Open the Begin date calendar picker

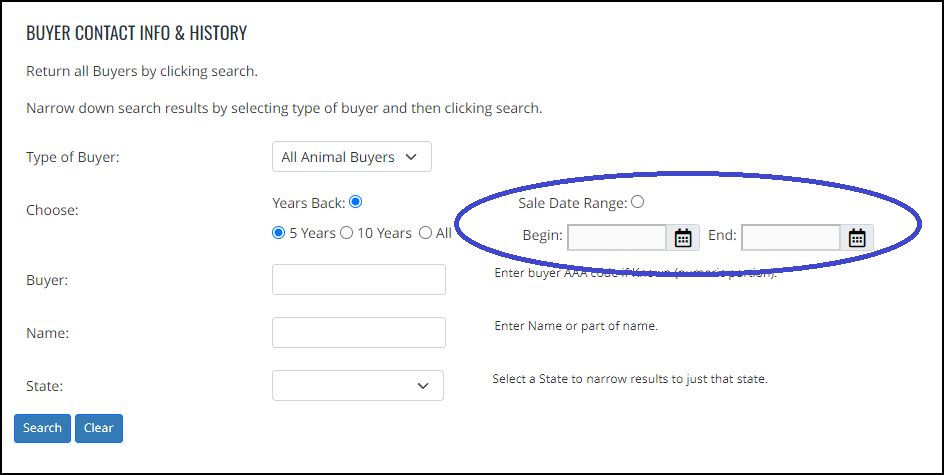click(x=683, y=237)
